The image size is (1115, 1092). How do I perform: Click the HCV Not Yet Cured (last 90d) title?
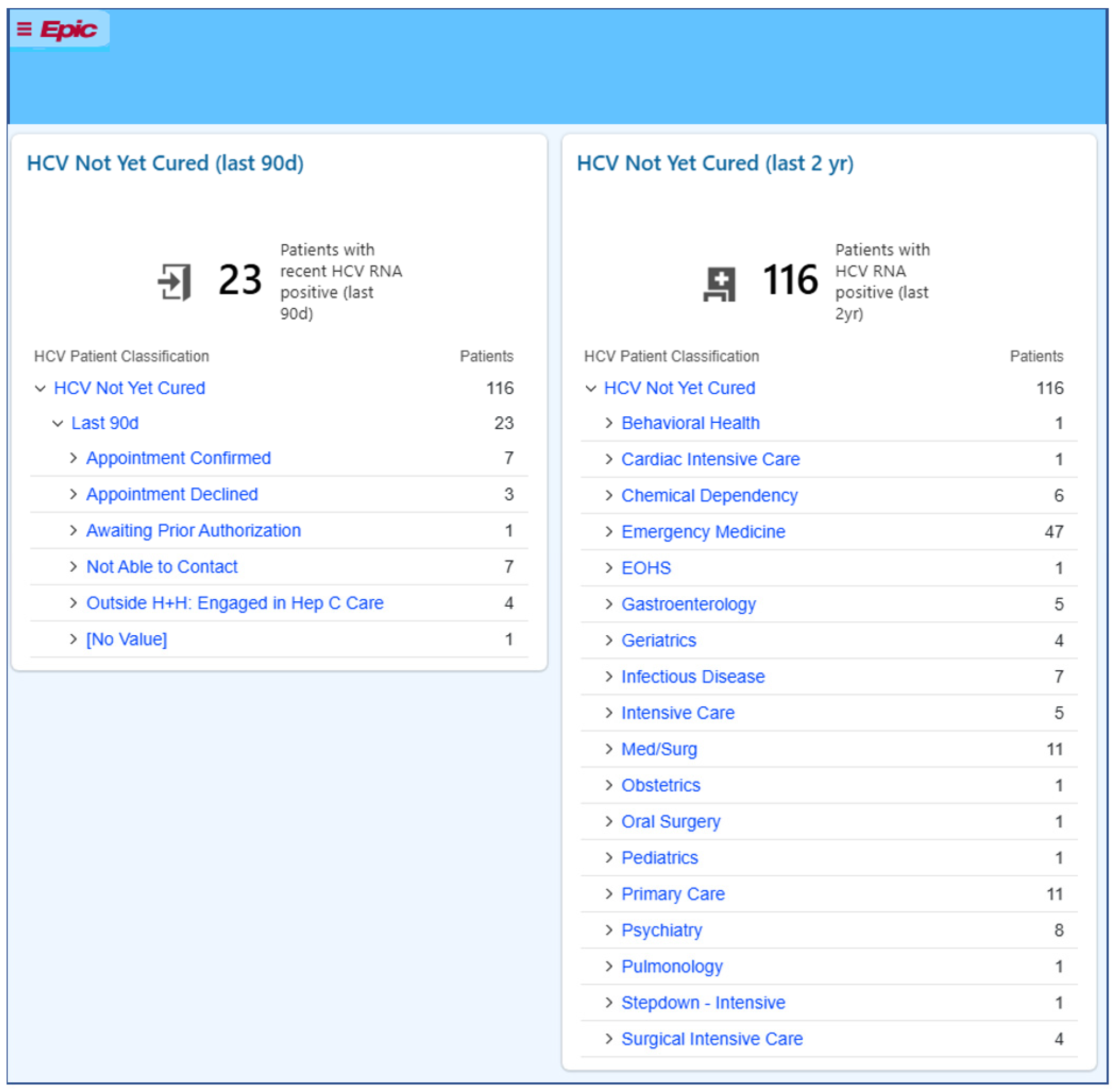pos(165,163)
